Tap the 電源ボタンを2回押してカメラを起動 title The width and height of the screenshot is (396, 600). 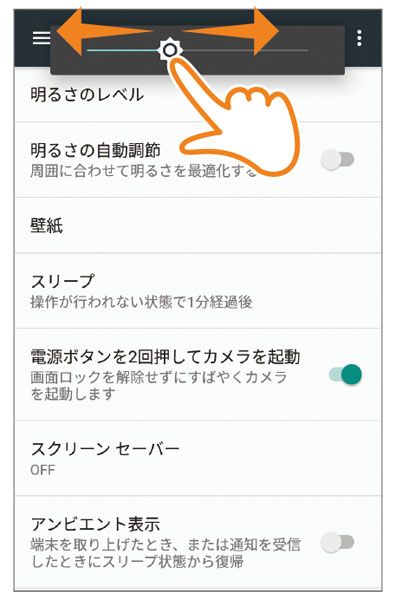(x=165, y=356)
